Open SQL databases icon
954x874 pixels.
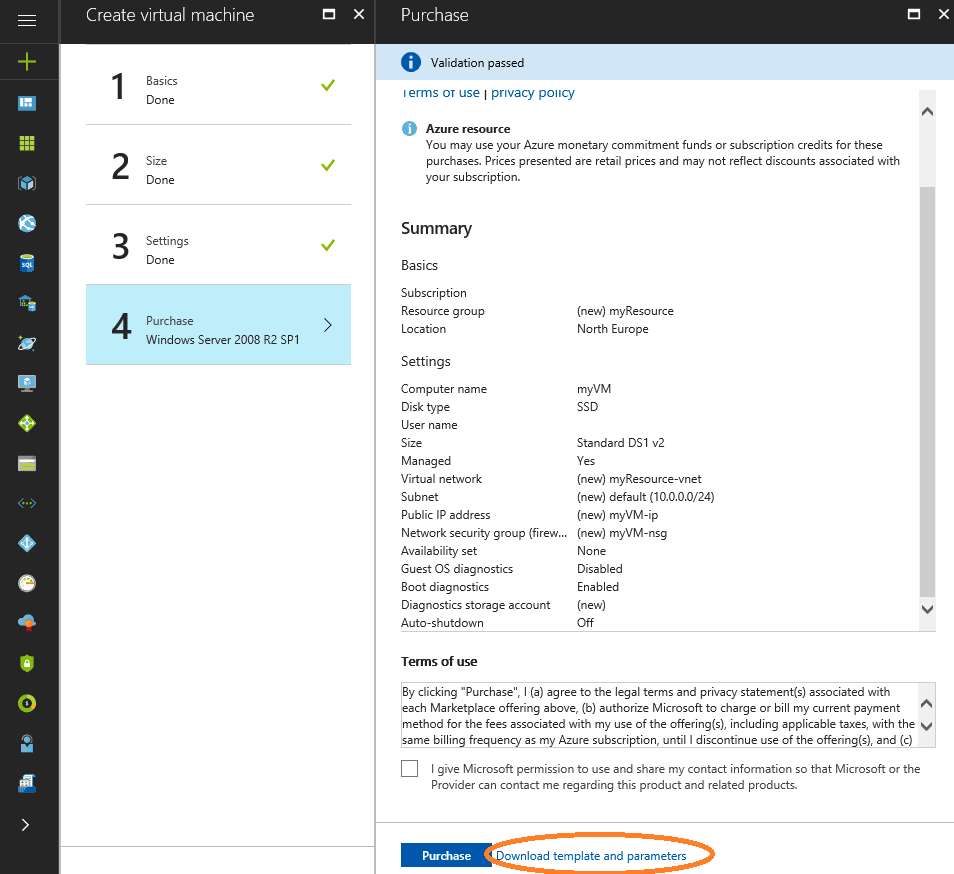pos(27,263)
